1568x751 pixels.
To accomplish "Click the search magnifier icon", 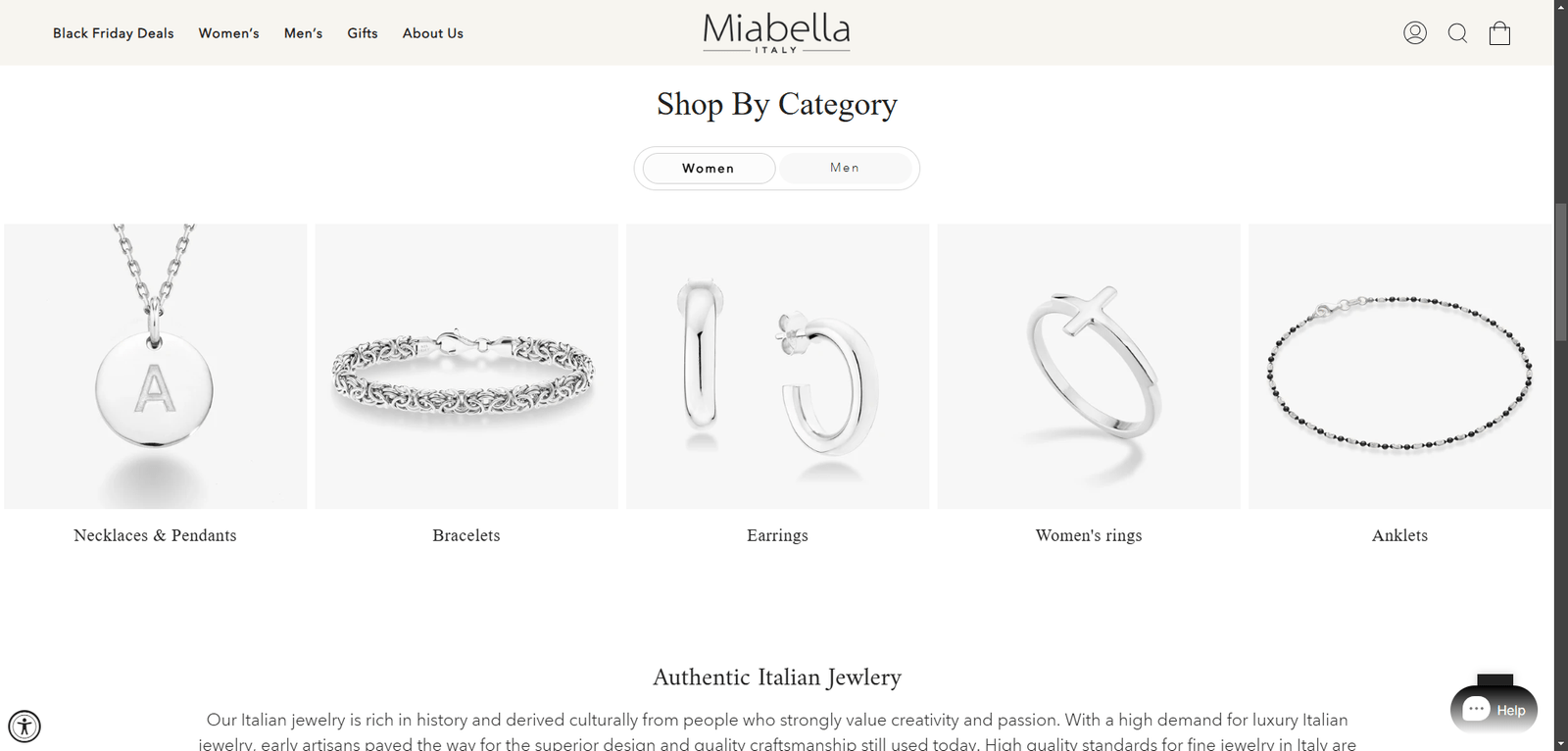I will tap(1457, 32).
